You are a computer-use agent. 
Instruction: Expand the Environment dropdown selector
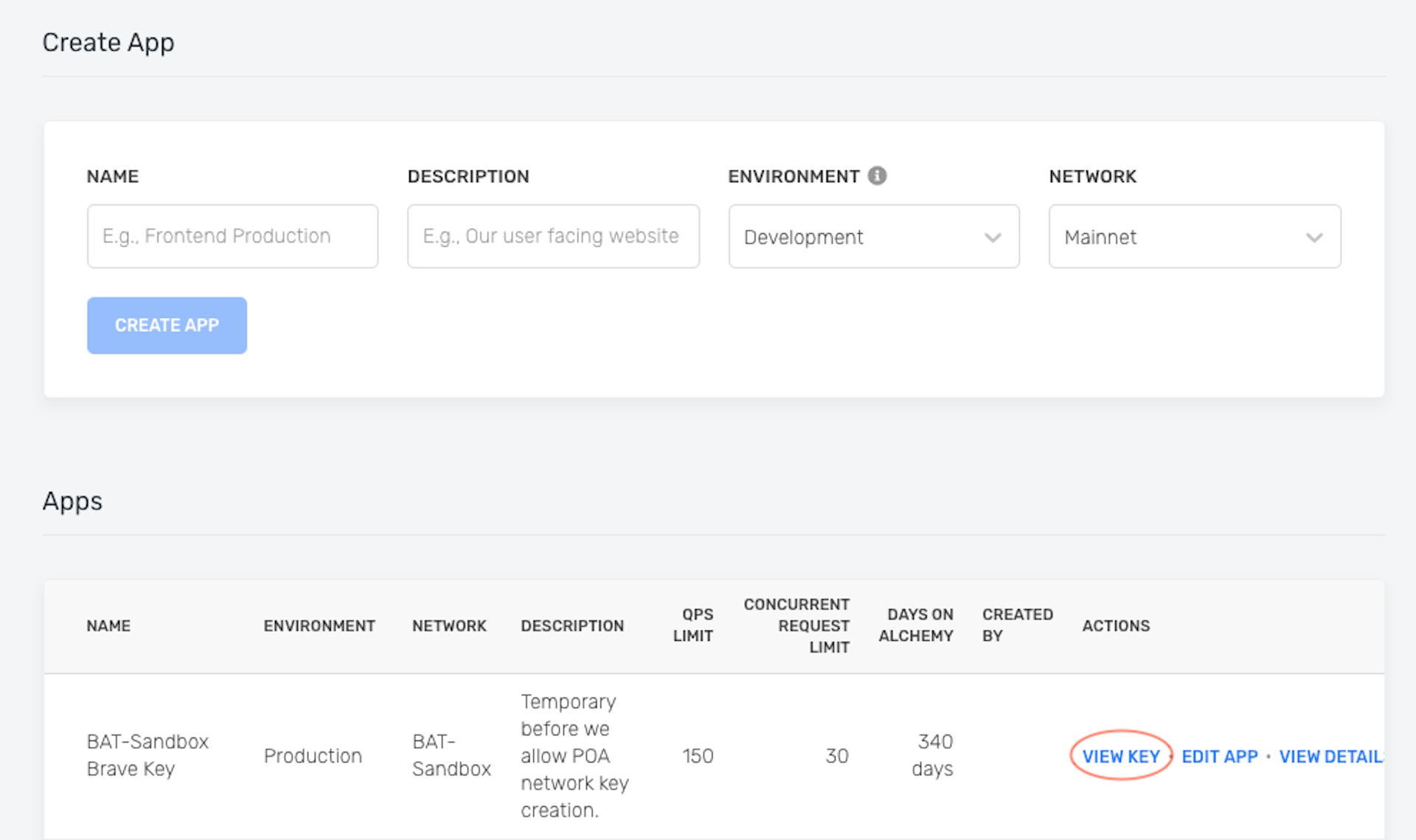click(870, 237)
